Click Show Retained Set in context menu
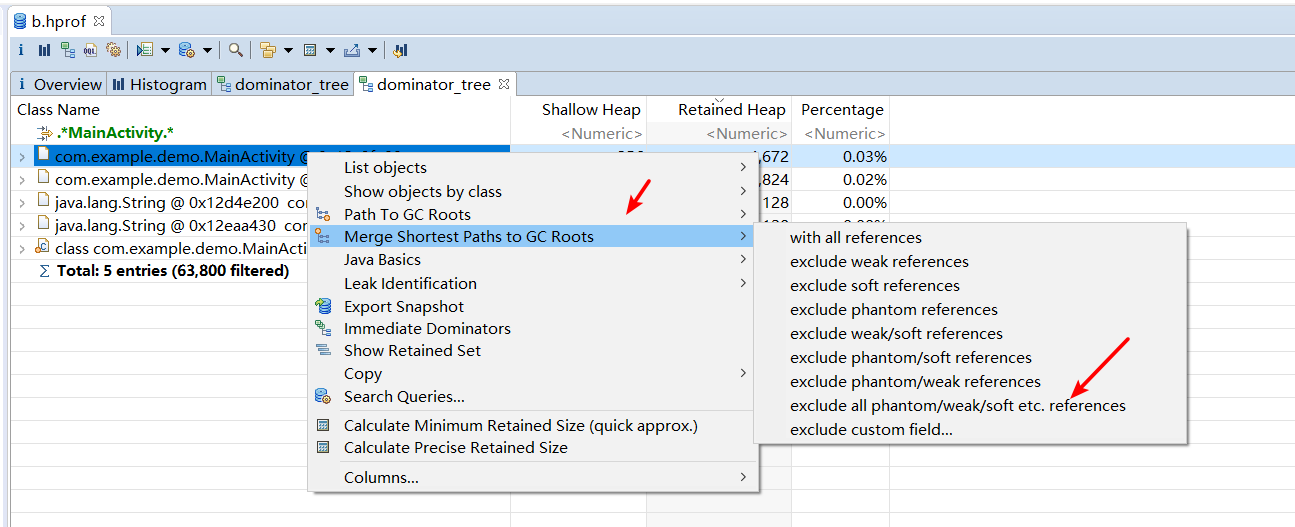 412,351
